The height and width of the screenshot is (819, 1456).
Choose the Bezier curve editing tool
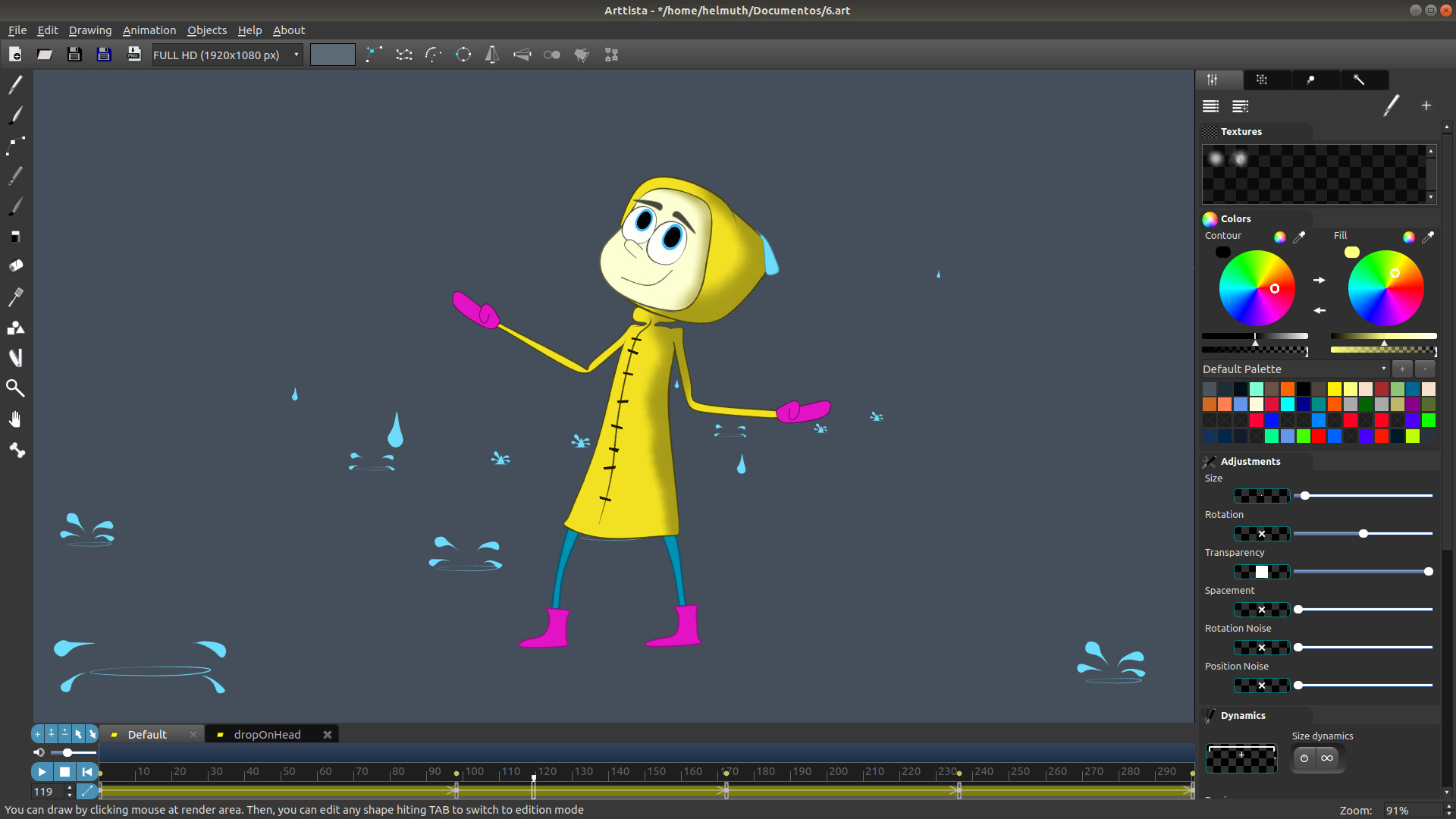[x=15, y=146]
